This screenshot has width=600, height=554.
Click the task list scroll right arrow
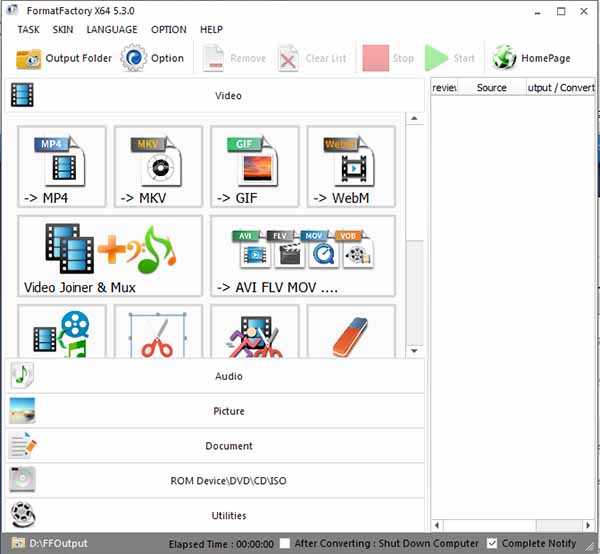click(589, 525)
